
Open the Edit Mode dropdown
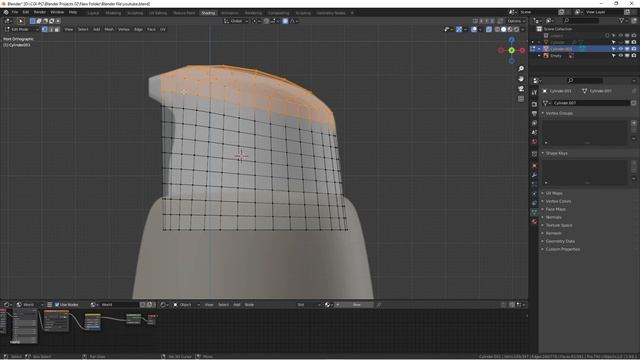(21, 29)
